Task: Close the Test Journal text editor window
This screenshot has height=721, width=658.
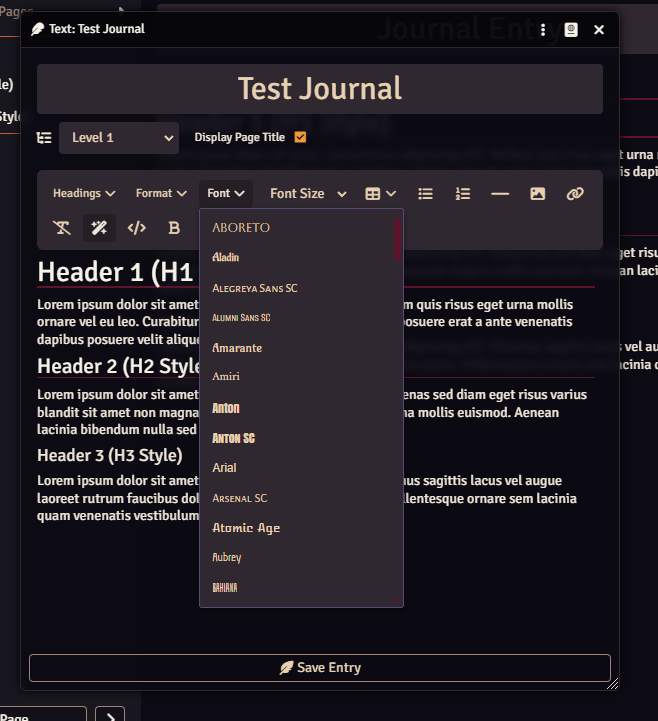Action: (x=599, y=30)
